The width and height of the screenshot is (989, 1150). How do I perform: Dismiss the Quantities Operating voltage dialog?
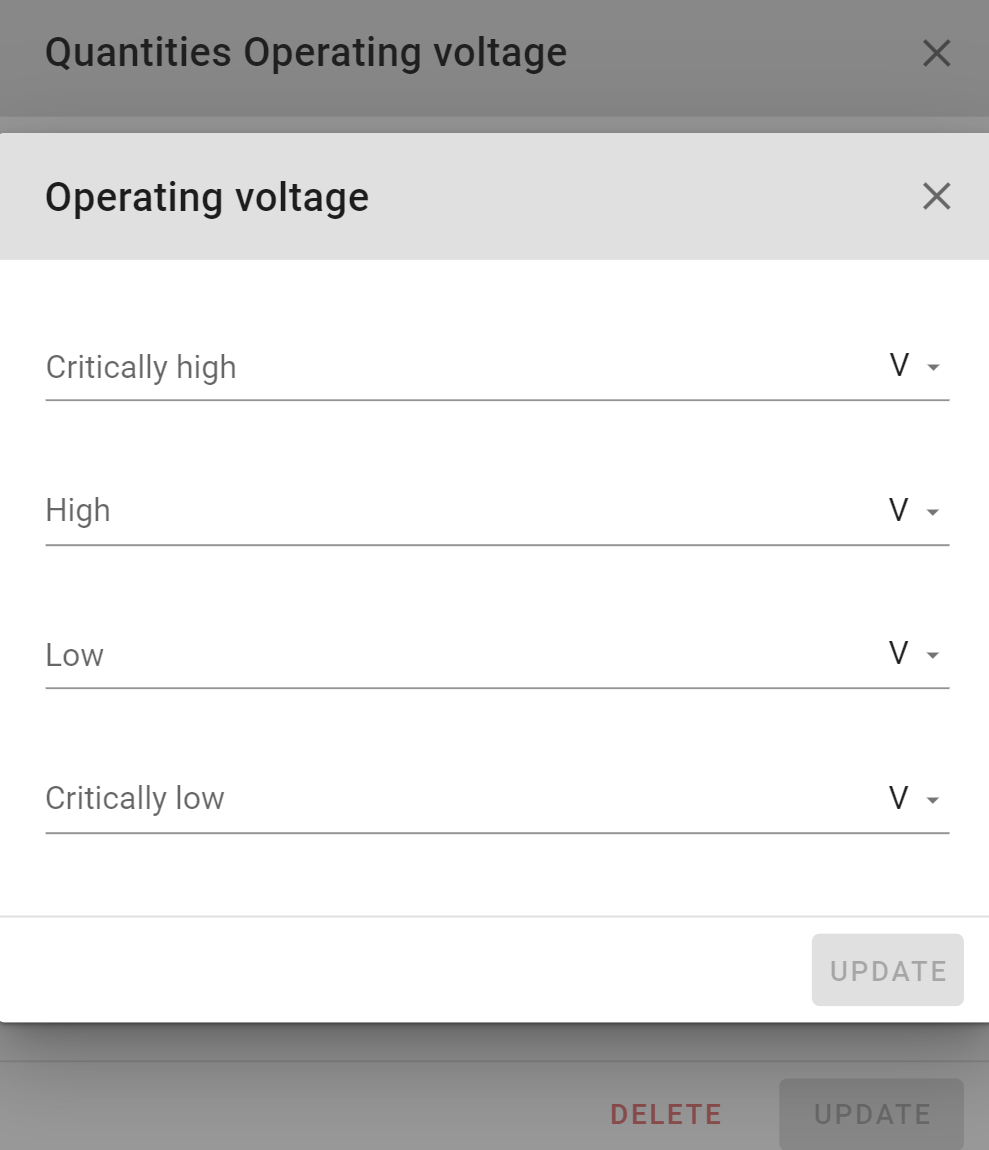[936, 52]
